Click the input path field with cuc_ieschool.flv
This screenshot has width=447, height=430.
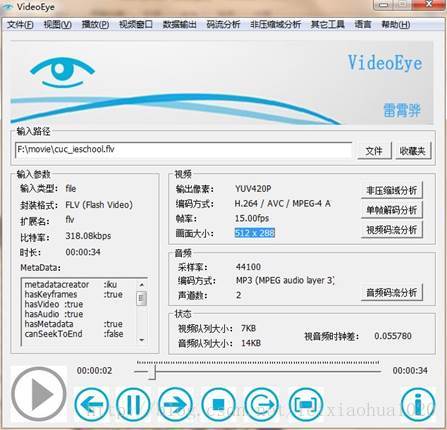click(183, 150)
